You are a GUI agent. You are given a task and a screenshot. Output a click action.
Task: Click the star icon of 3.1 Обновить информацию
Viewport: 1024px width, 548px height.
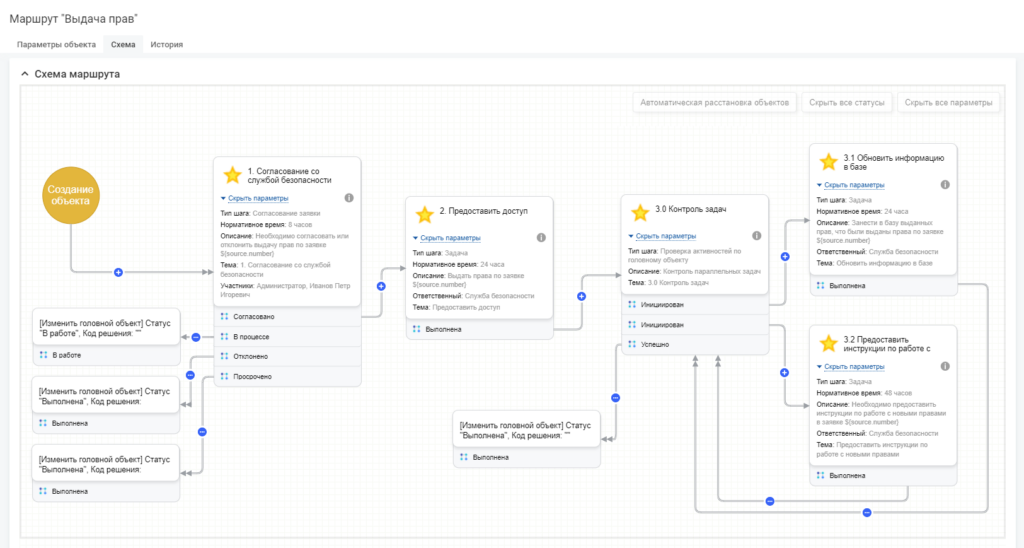tap(828, 161)
